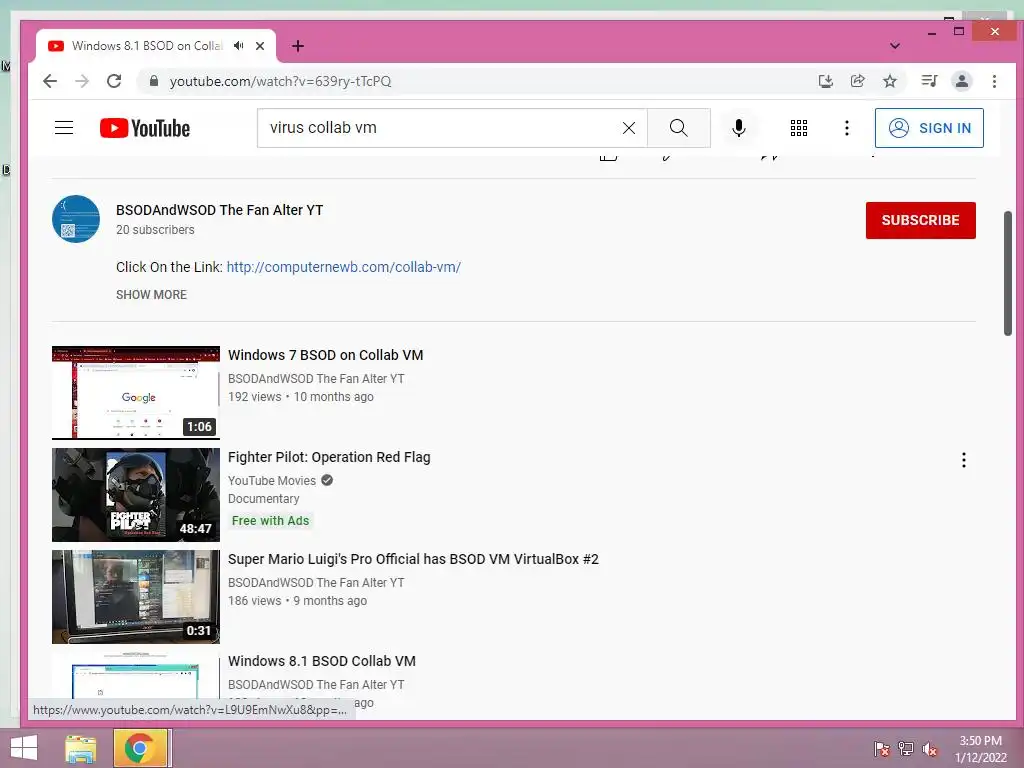Open the computernewb.com collab-vm link
Viewport: 1024px width, 768px height.
[x=344, y=267]
